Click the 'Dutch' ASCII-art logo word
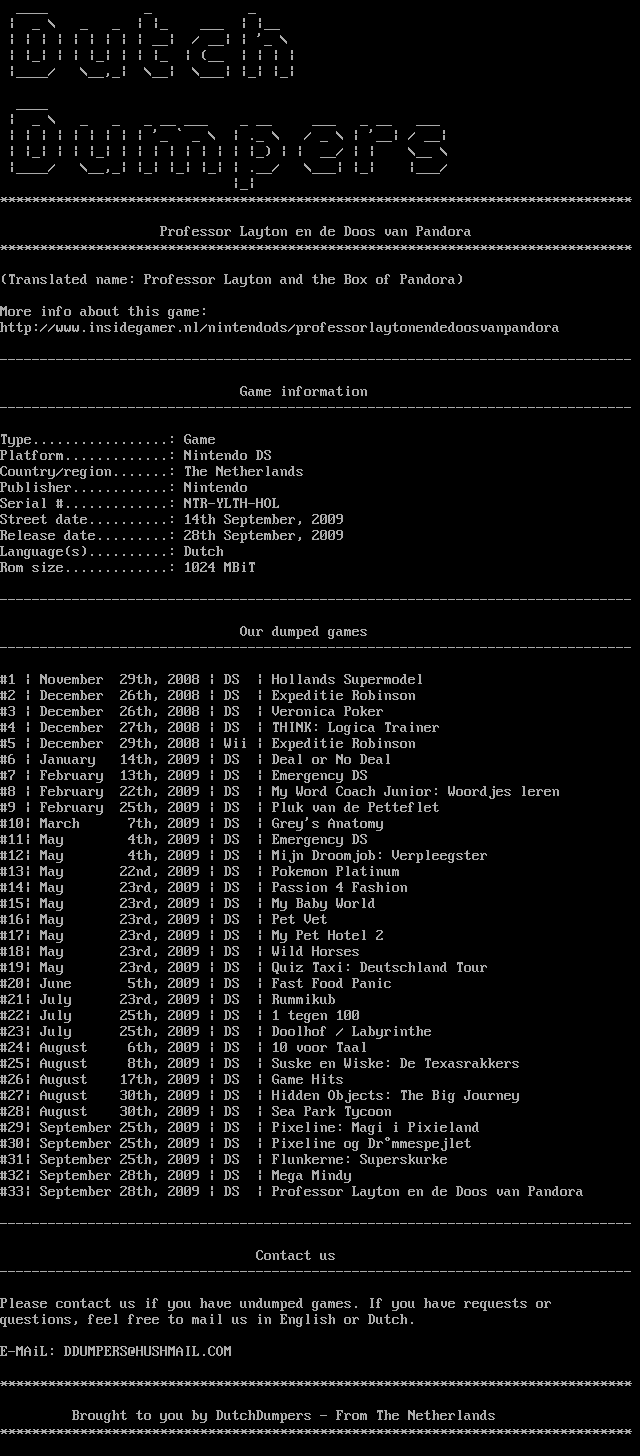The image size is (640, 1456). pyautogui.click(x=151, y=45)
